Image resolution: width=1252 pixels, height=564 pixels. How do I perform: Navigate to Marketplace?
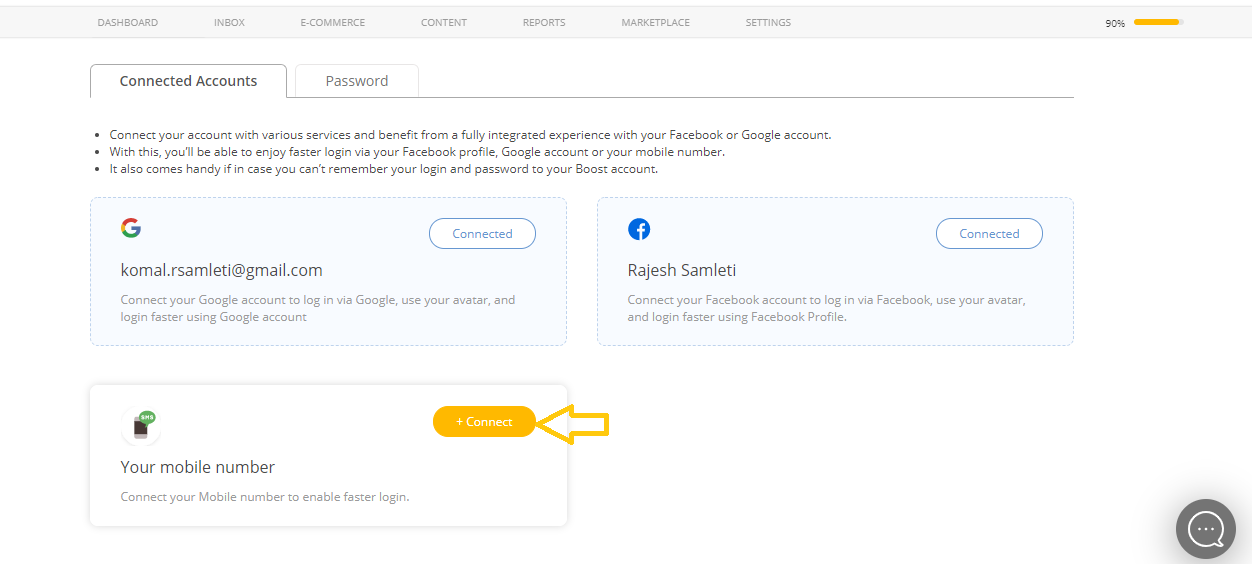655,22
